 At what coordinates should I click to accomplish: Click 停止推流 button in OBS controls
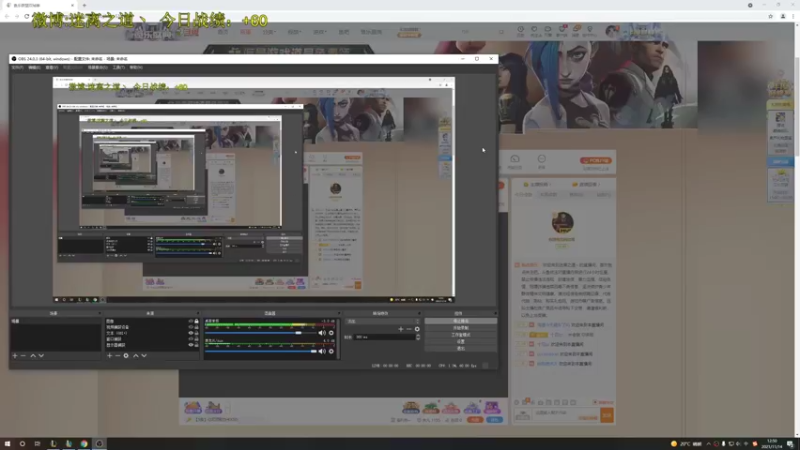pos(461,321)
